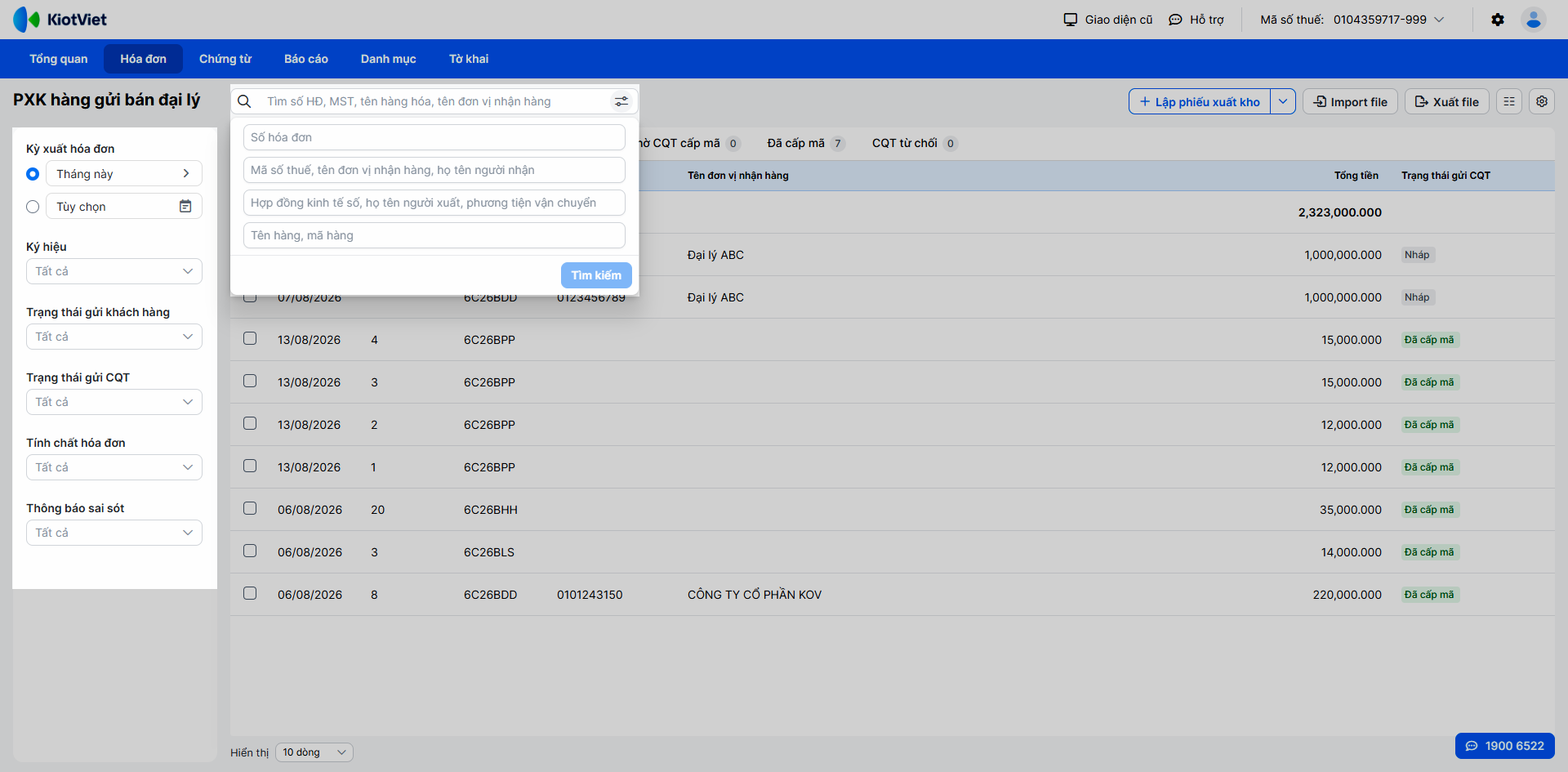Expand the Lập phiếu xuất kho arrow menu
Screen dimensions: 1568x772
[x=1283, y=101]
